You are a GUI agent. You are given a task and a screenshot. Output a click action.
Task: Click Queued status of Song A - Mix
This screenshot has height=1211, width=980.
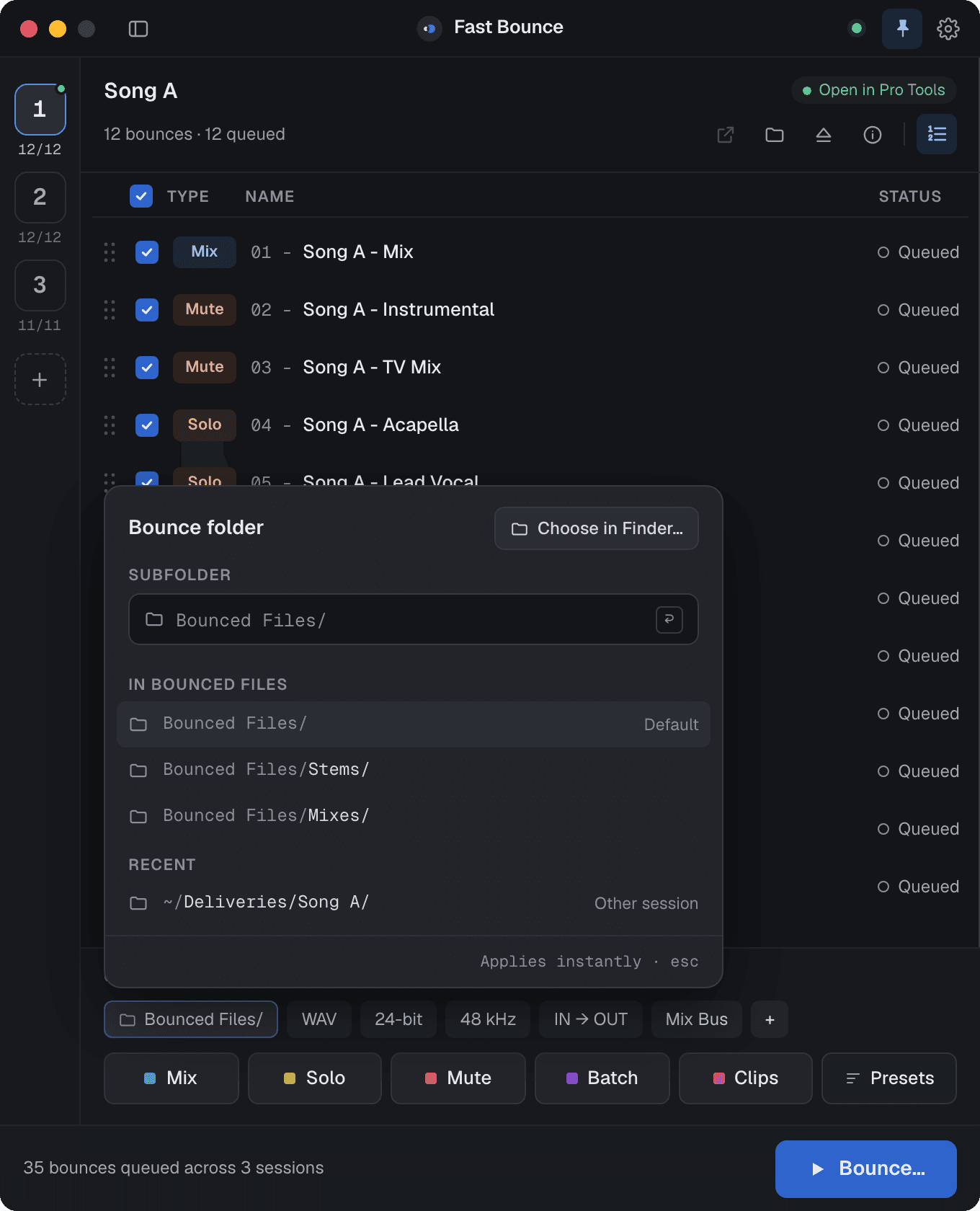(x=919, y=252)
